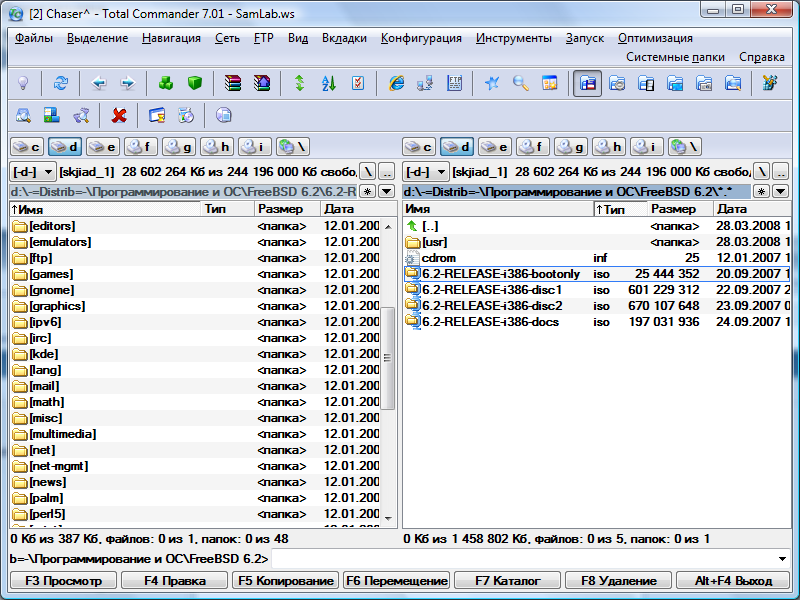Go back with the left arrow icon
This screenshot has width=800, height=600.
pos(98,83)
